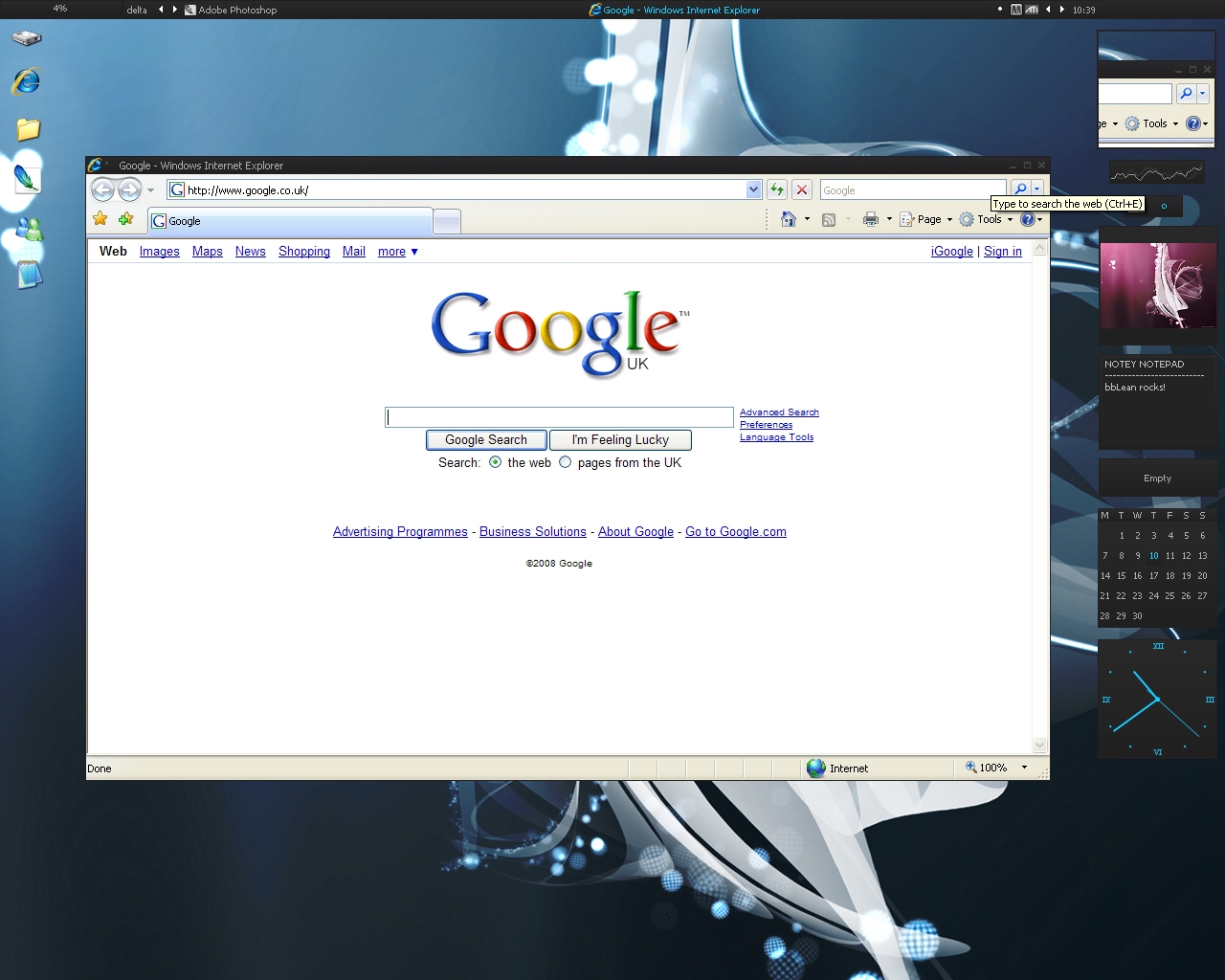Image resolution: width=1225 pixels, height=980 pixels.
Task: Click the blue Help icon in IE
Action: pos(1028,219)
